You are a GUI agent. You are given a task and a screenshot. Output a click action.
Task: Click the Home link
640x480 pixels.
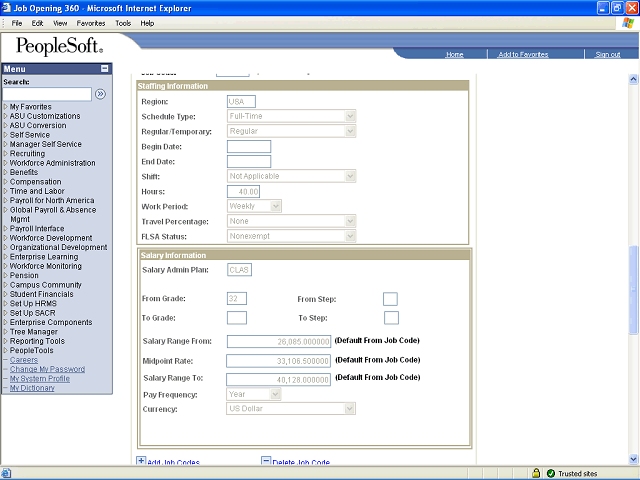pyautogui.click(x=454, y=54)
